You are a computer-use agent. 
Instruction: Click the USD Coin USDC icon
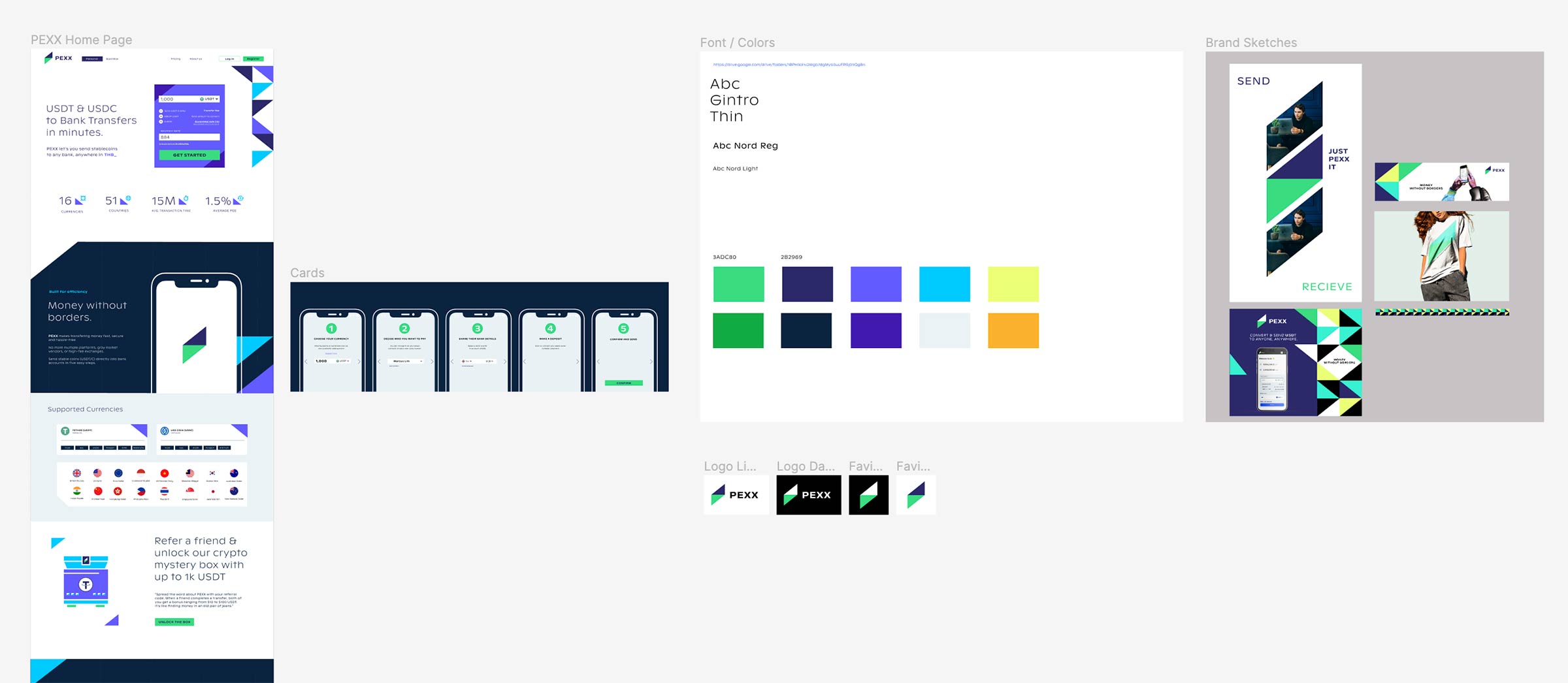tap(165, 431)
